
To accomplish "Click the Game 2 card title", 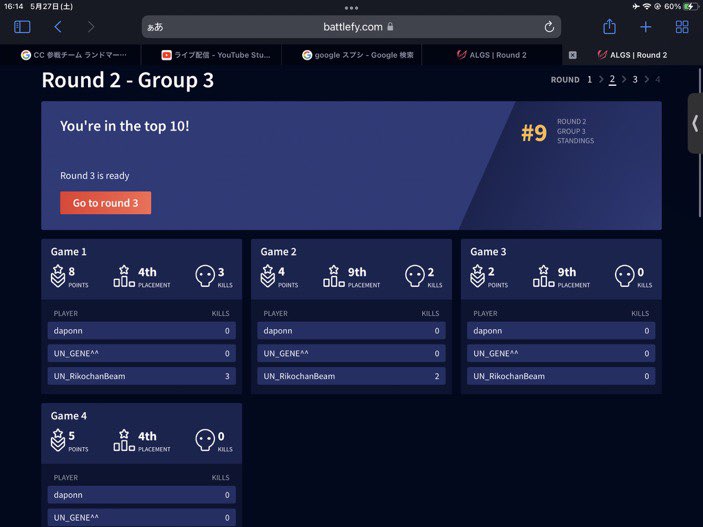I will click(278, 252).
